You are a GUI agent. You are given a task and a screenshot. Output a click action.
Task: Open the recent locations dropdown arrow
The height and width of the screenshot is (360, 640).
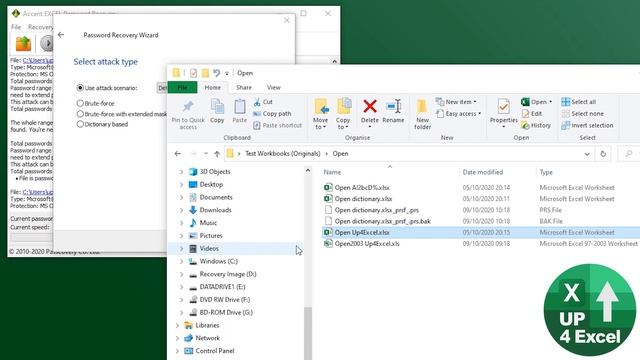pyautogui.click(x=206, y=153)
